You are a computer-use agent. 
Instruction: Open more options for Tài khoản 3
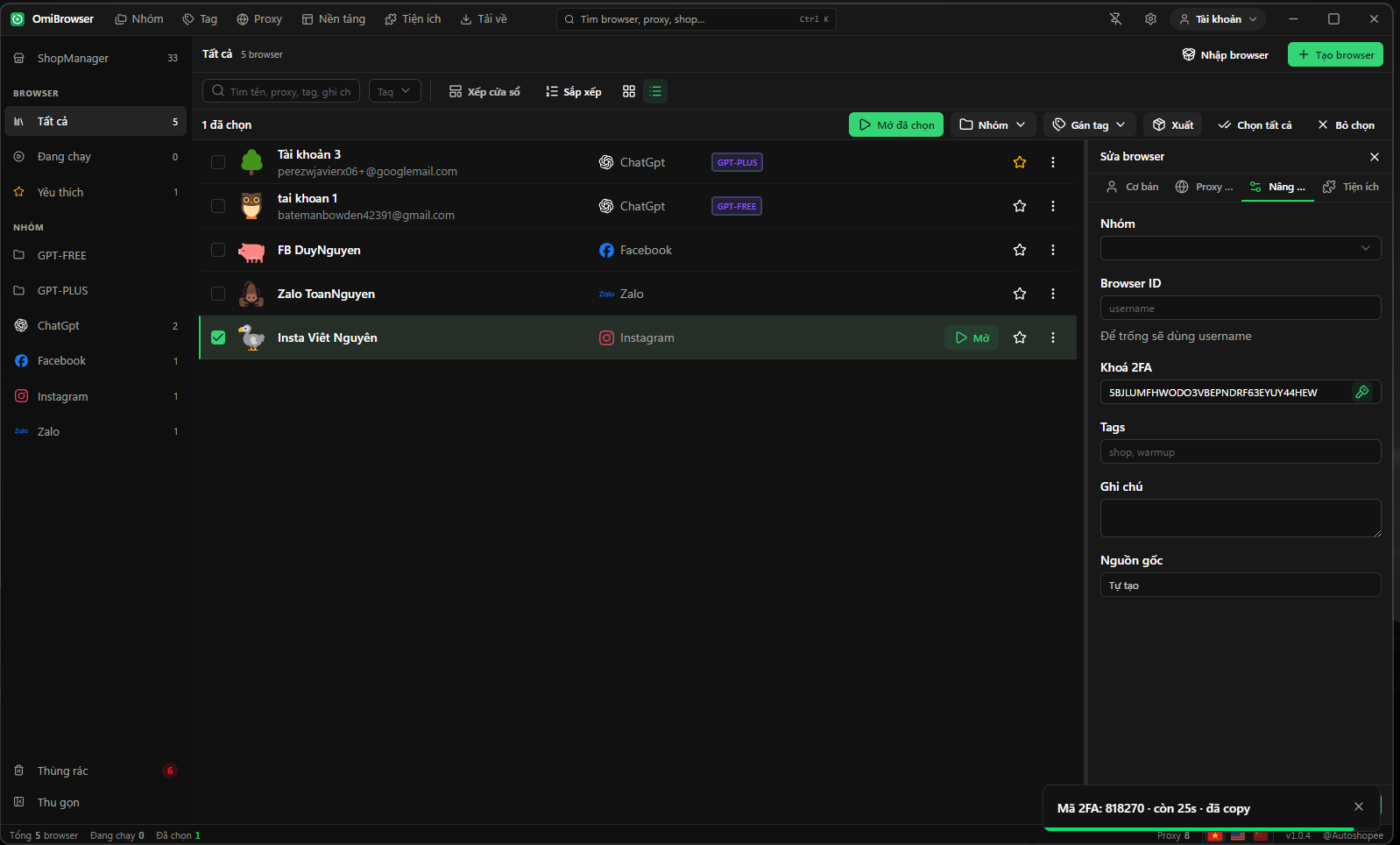coord(1053,162)
